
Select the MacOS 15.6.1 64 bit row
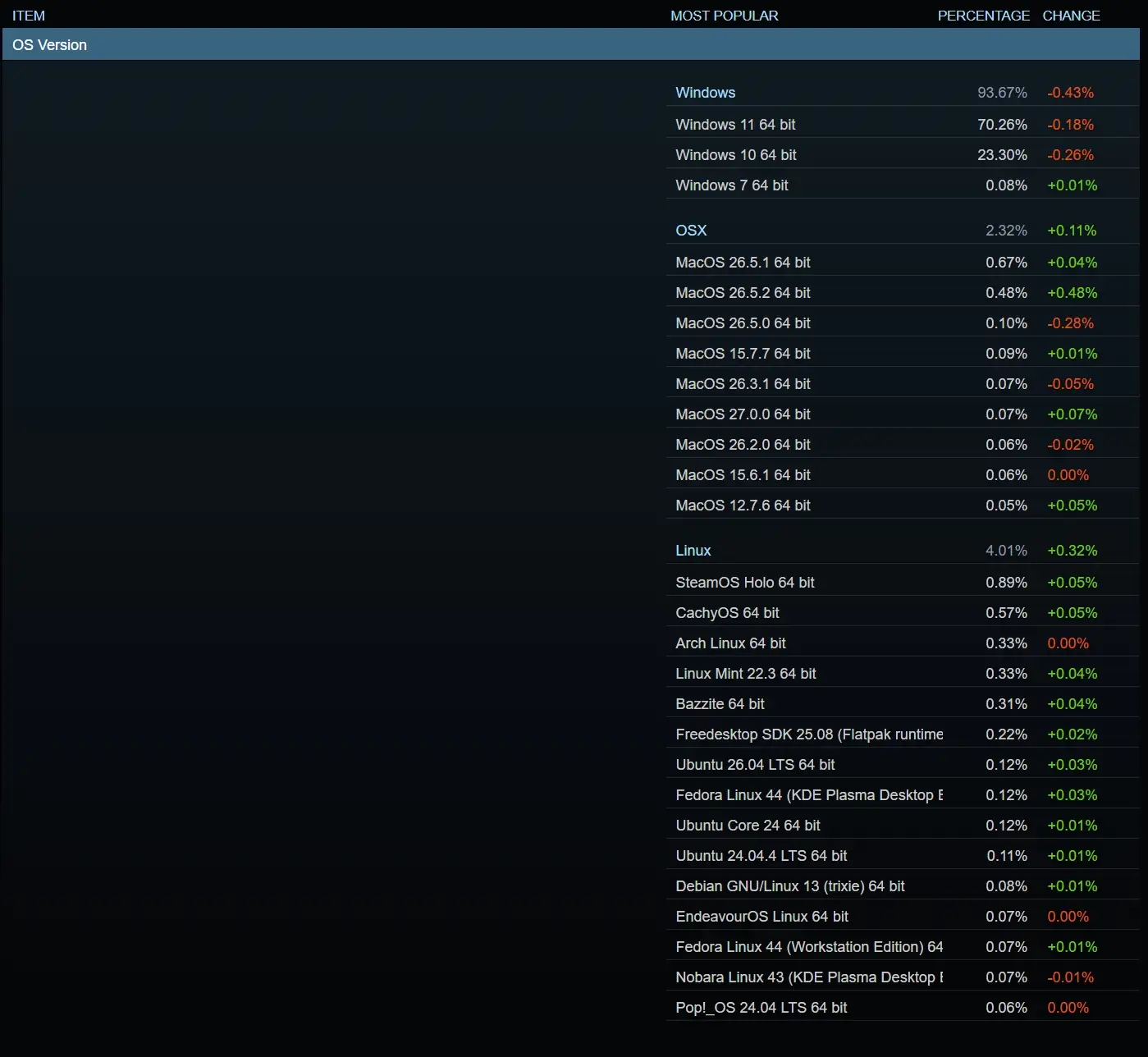903,475
